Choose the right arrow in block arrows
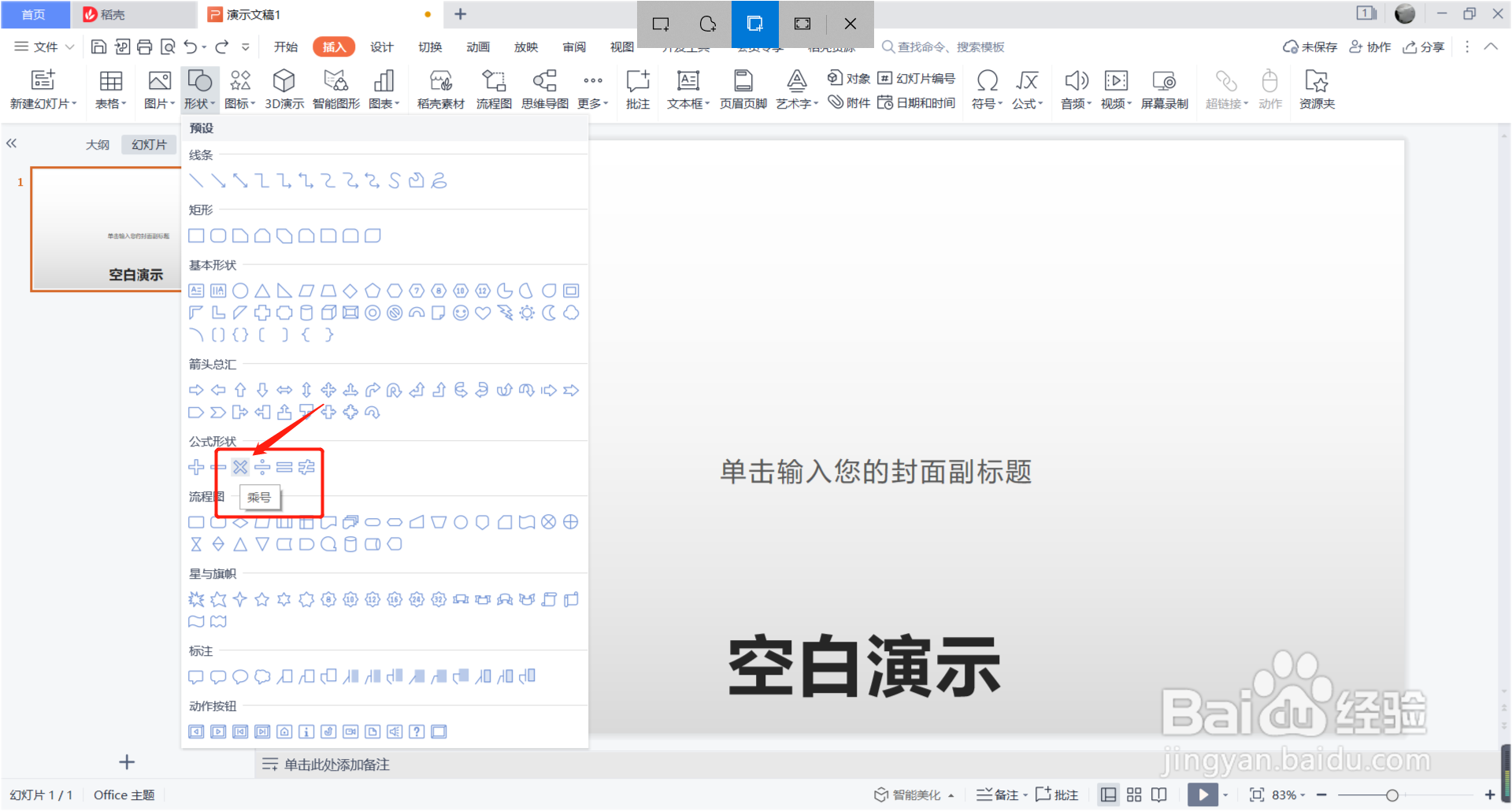The height and width of the screenshot is (811, 1512). click(x=196, y=390)
